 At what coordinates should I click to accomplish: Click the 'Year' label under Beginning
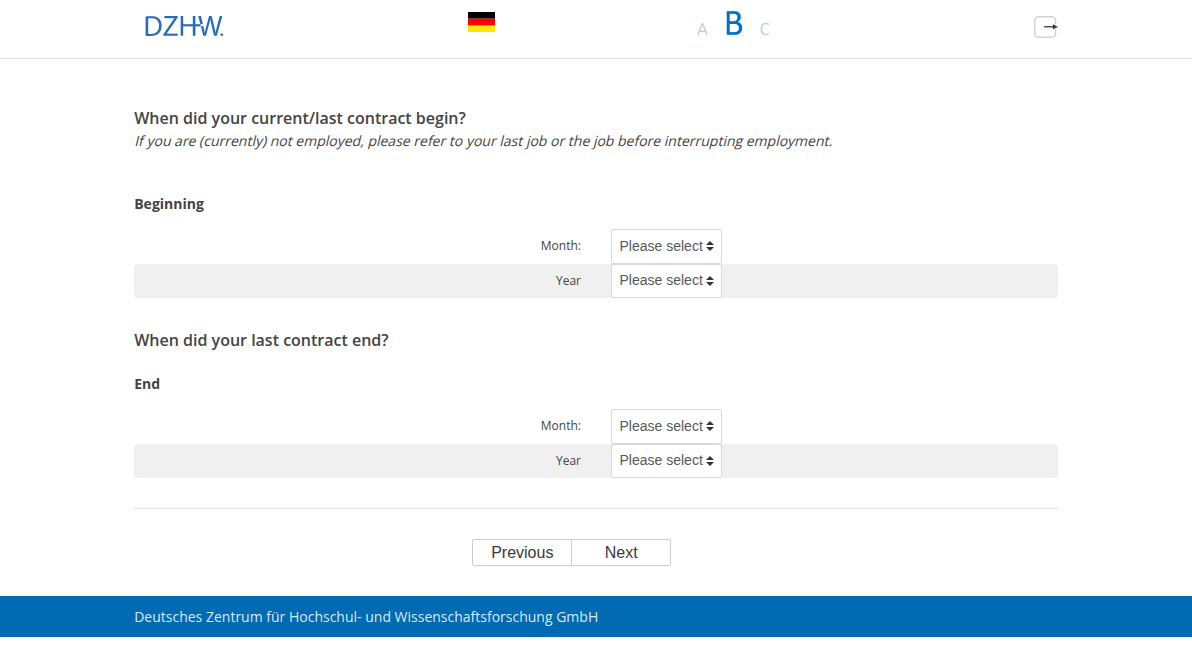[568, 280]
